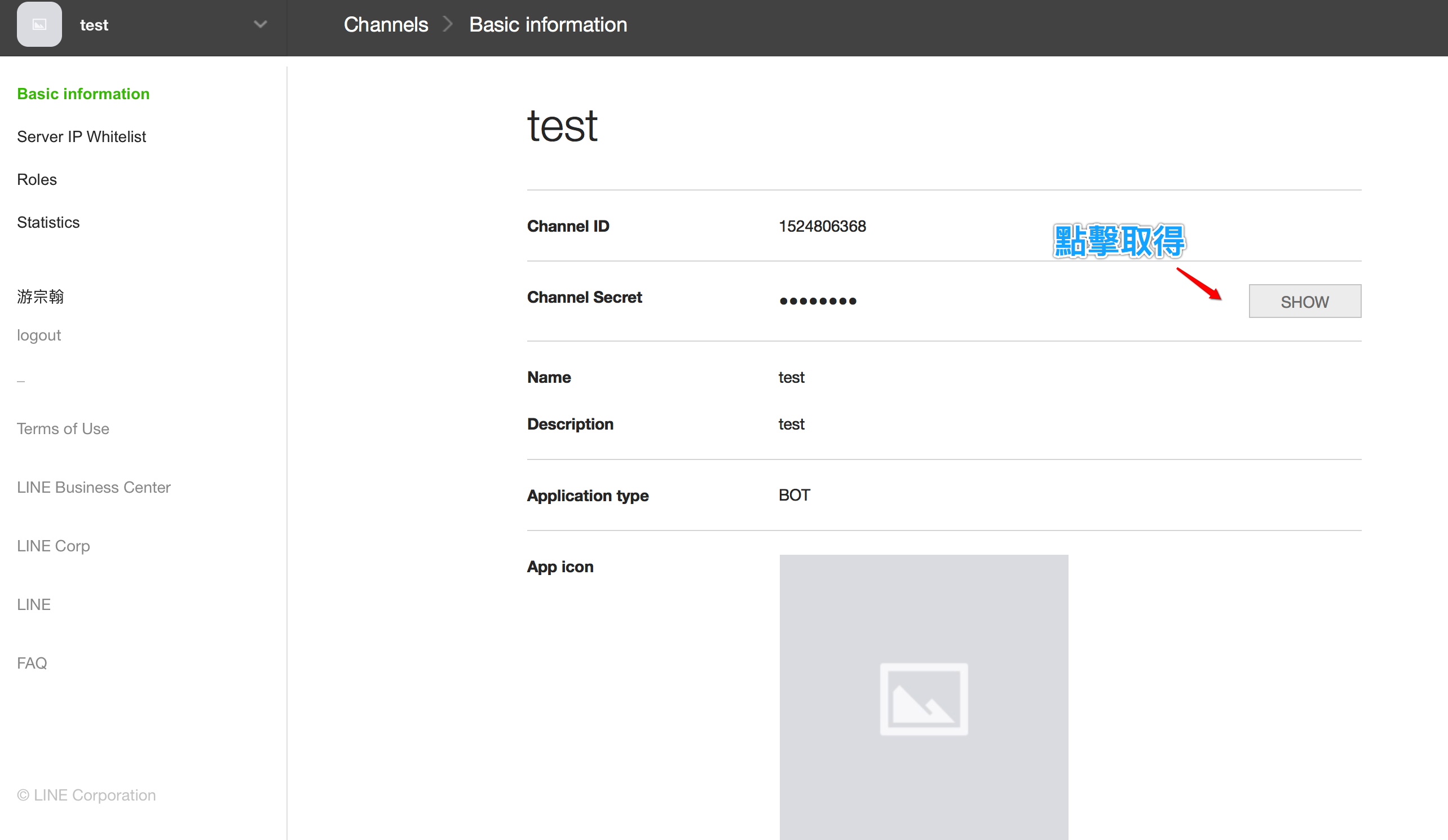
Task: Open Channels breadcrumb link
Action: [386, 25]
